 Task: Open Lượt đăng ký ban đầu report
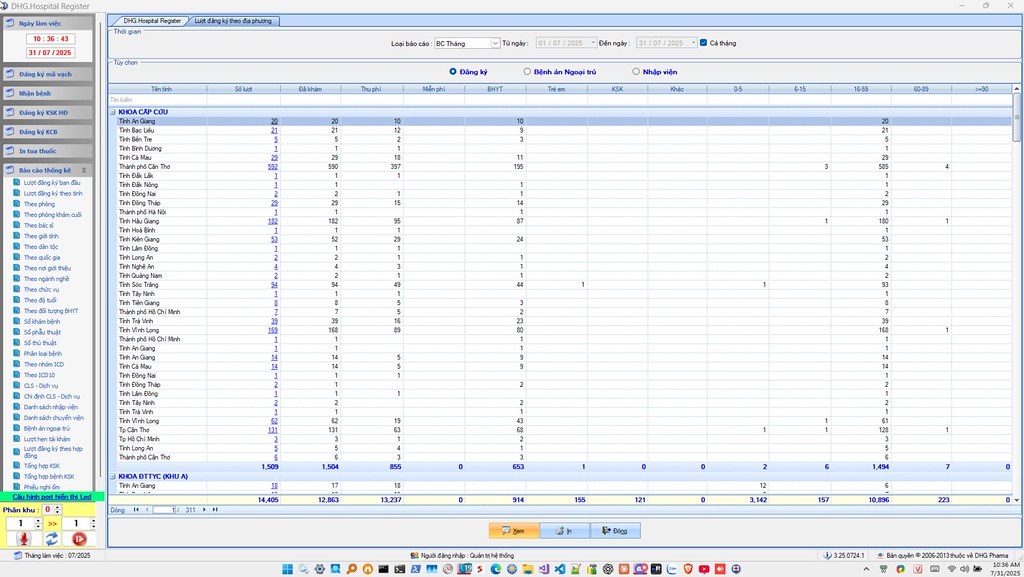[52, 183]
